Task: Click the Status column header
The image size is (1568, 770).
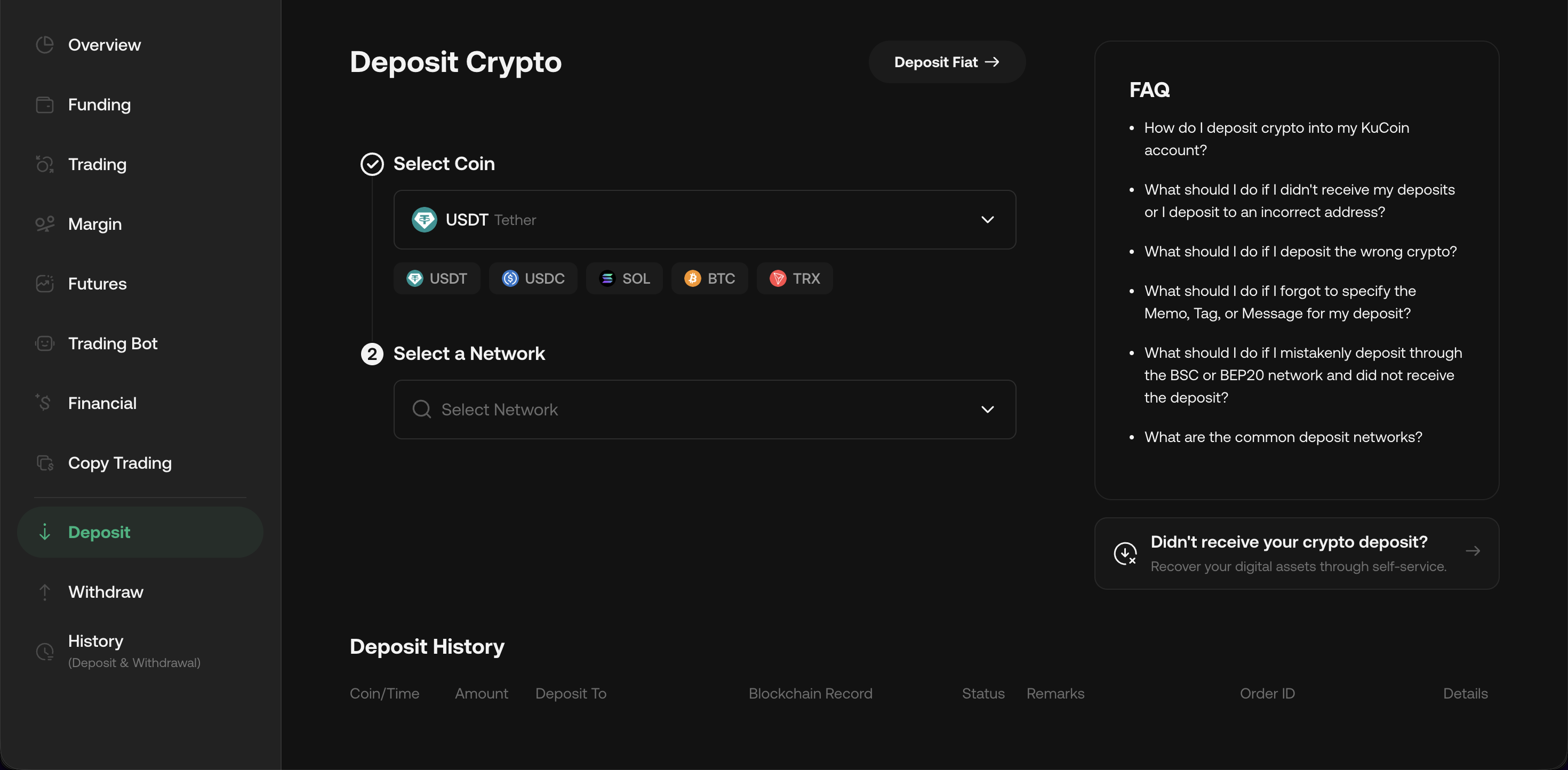Action: pyautogui.click(x=983, y=694)
